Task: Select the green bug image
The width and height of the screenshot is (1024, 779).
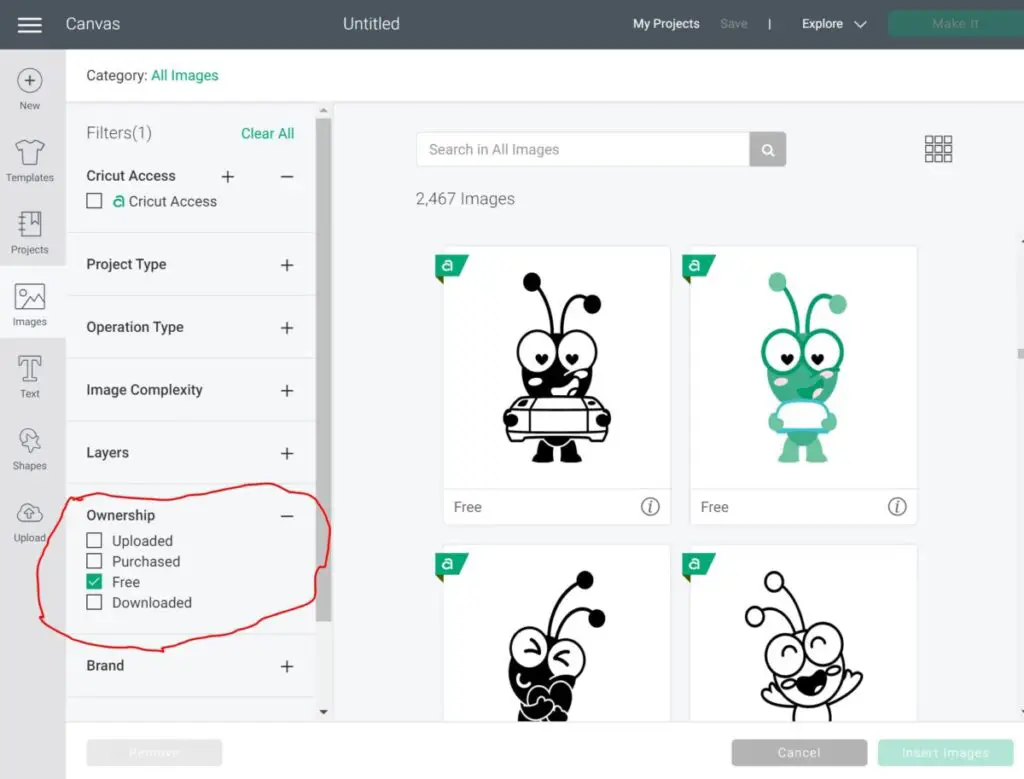Action: (x=803, y=368)
